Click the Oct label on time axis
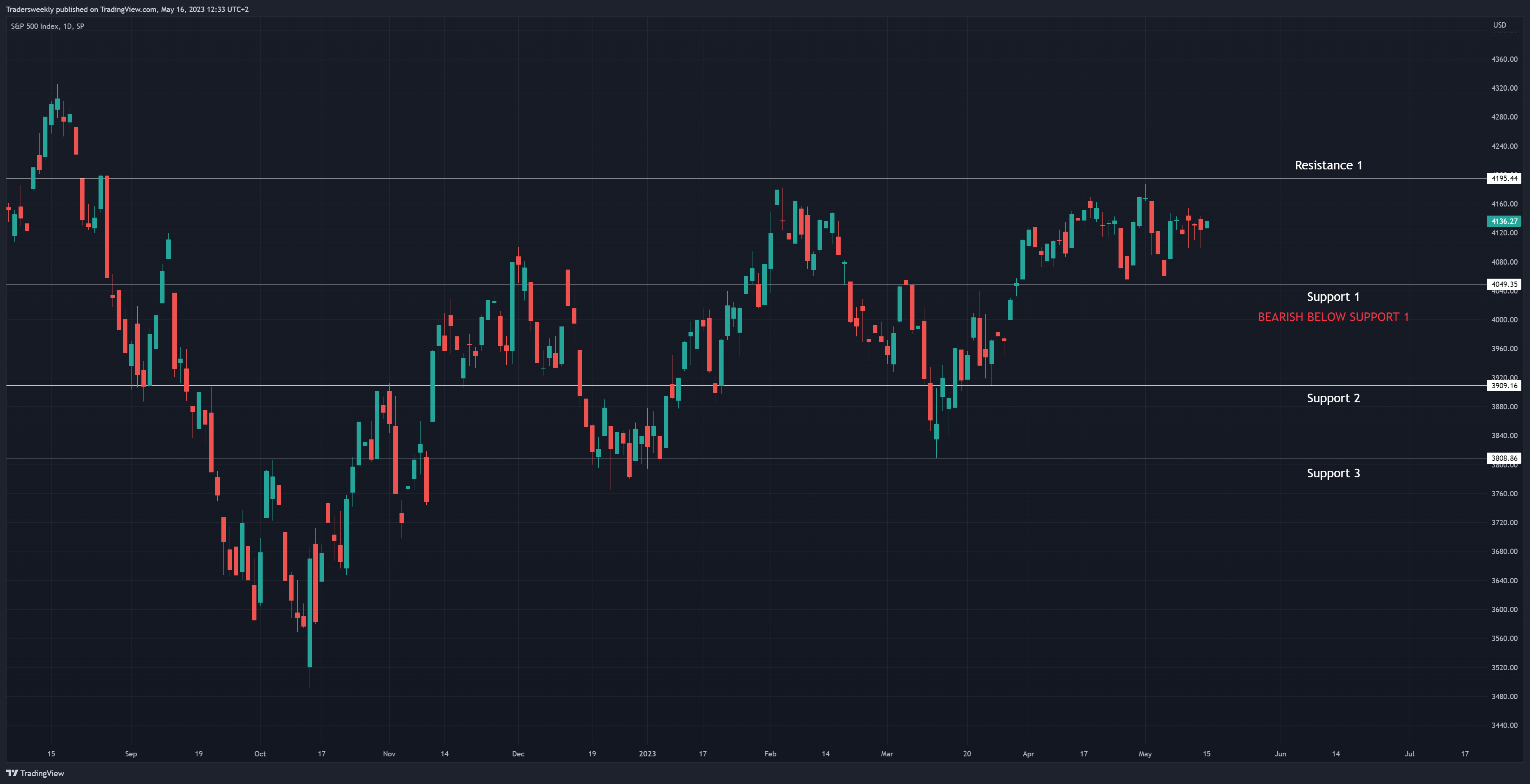The image size is (1530, 784). pos(260,754)
